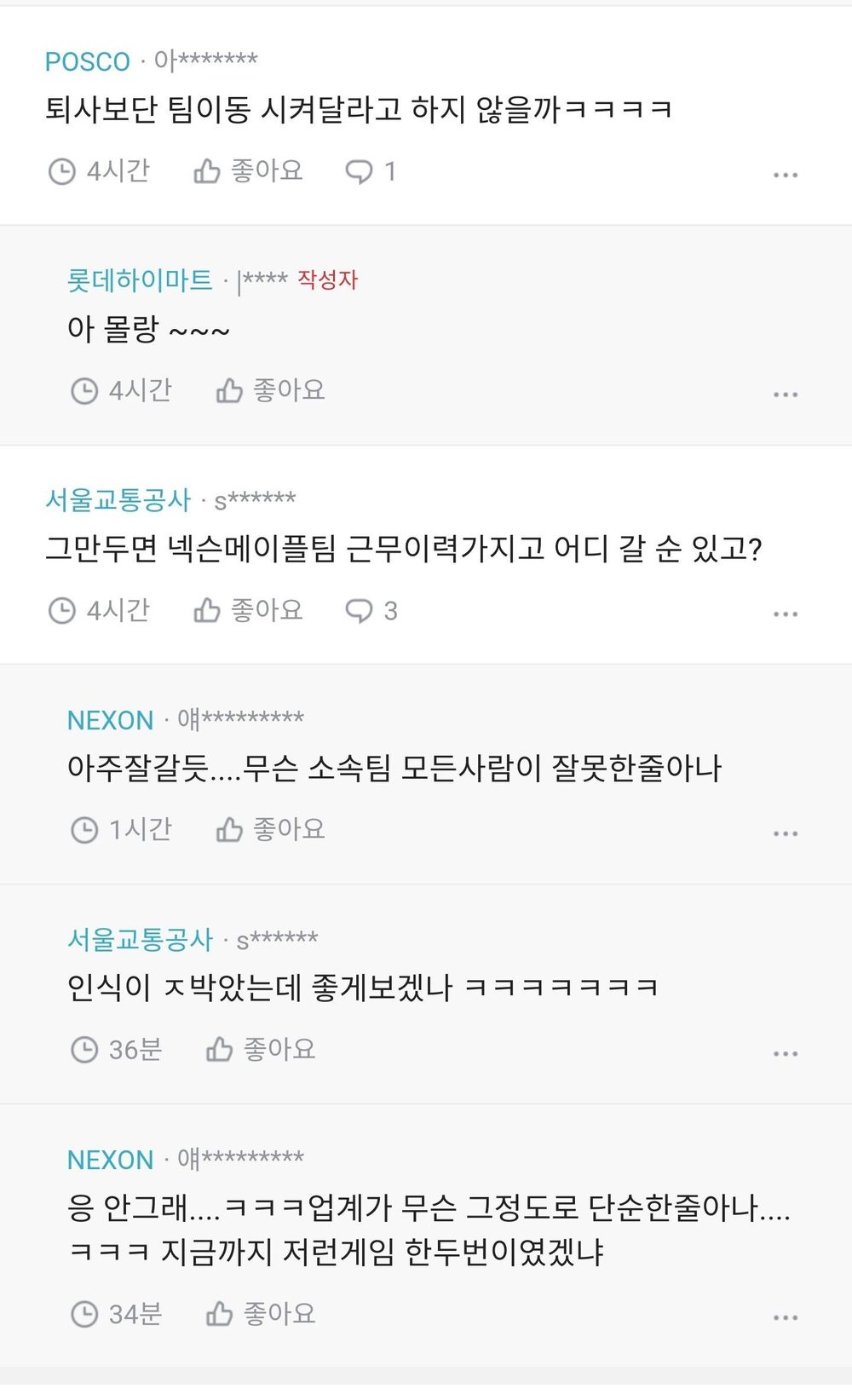Open the reply bubble on the POSCO comment
The width and height of the screenshot is (852, 1400).
(x=370, y=172)
